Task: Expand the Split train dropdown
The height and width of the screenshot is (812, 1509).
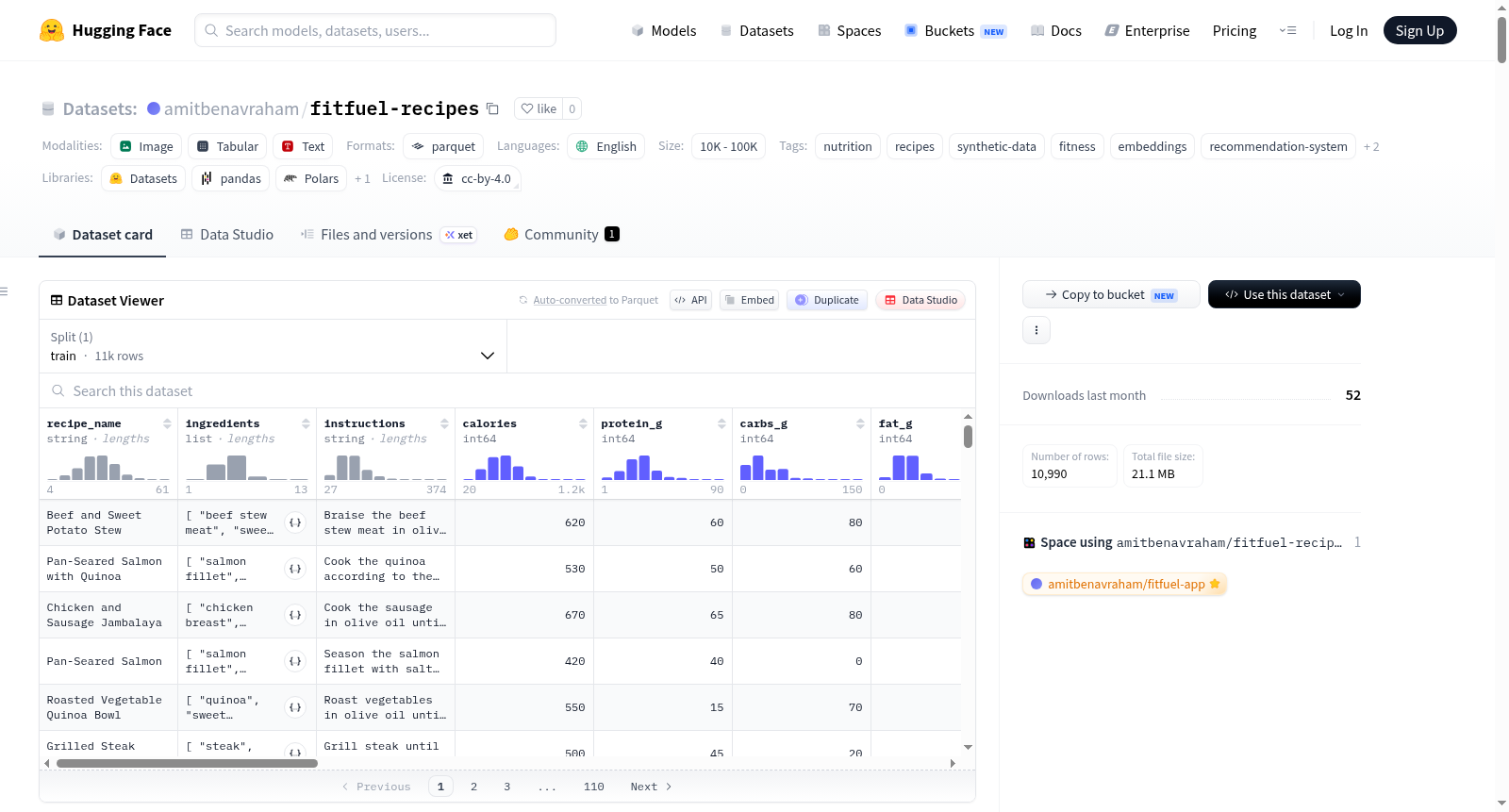Action: tap(274, 346)
